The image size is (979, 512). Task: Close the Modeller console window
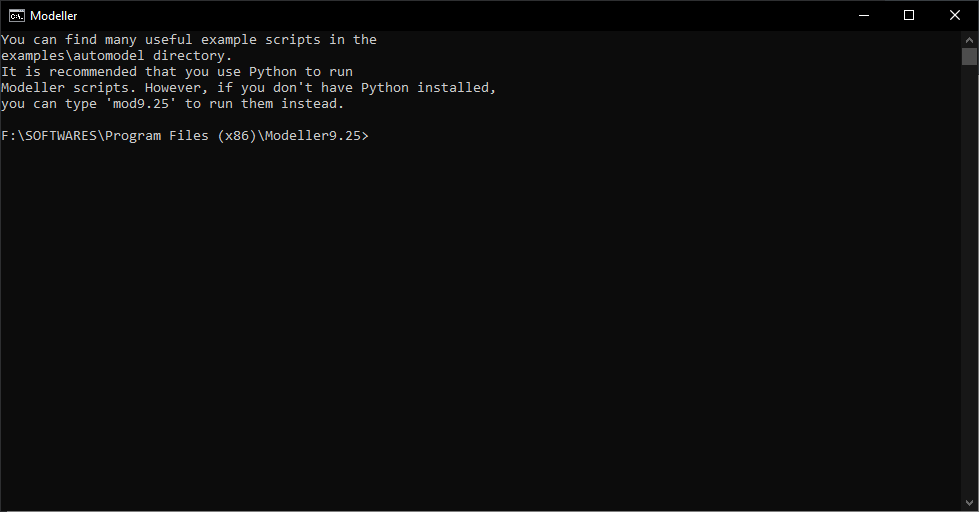point(955,15)
